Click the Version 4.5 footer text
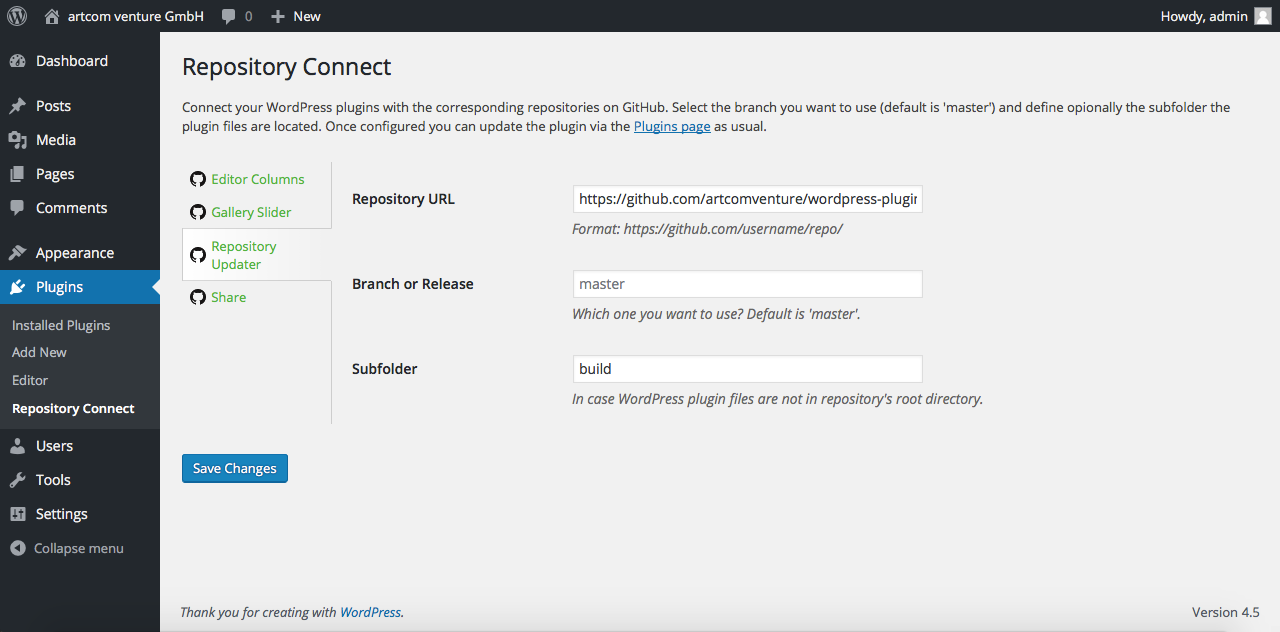Viewport: 1280px width, 632px height. coord(1226,612)
